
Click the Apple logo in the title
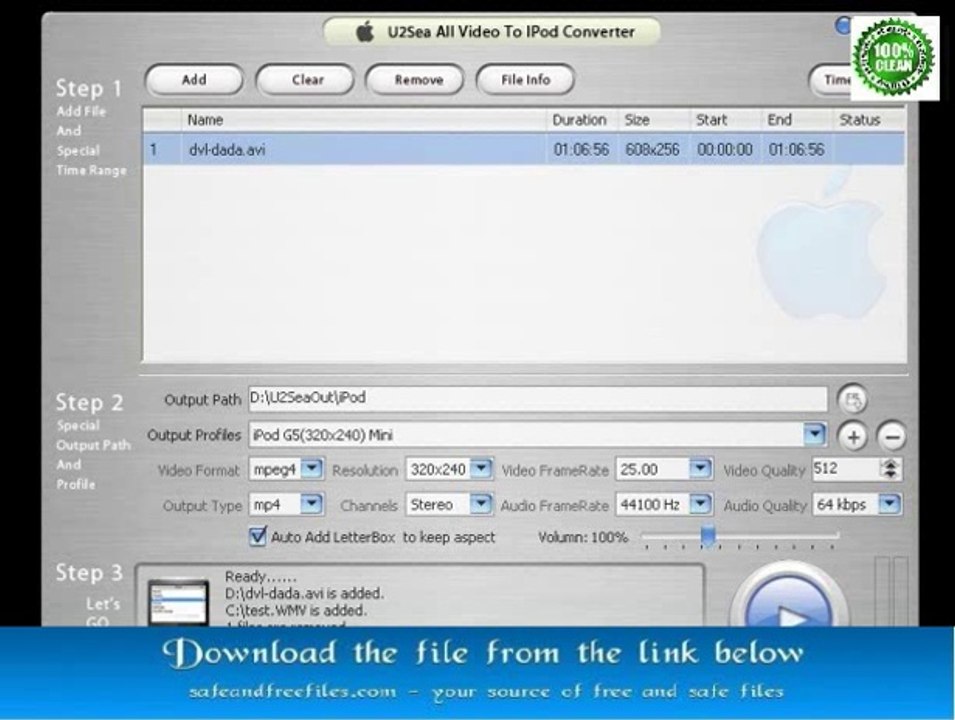pos(365,32)
